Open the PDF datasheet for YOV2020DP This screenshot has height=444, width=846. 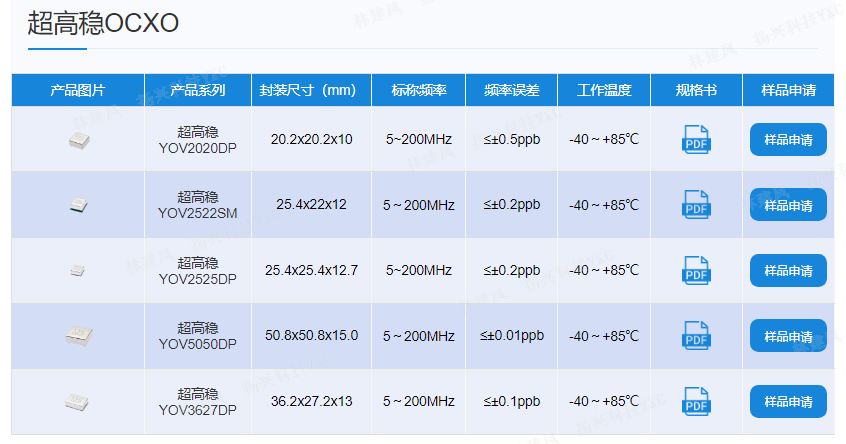coord(696,139)
